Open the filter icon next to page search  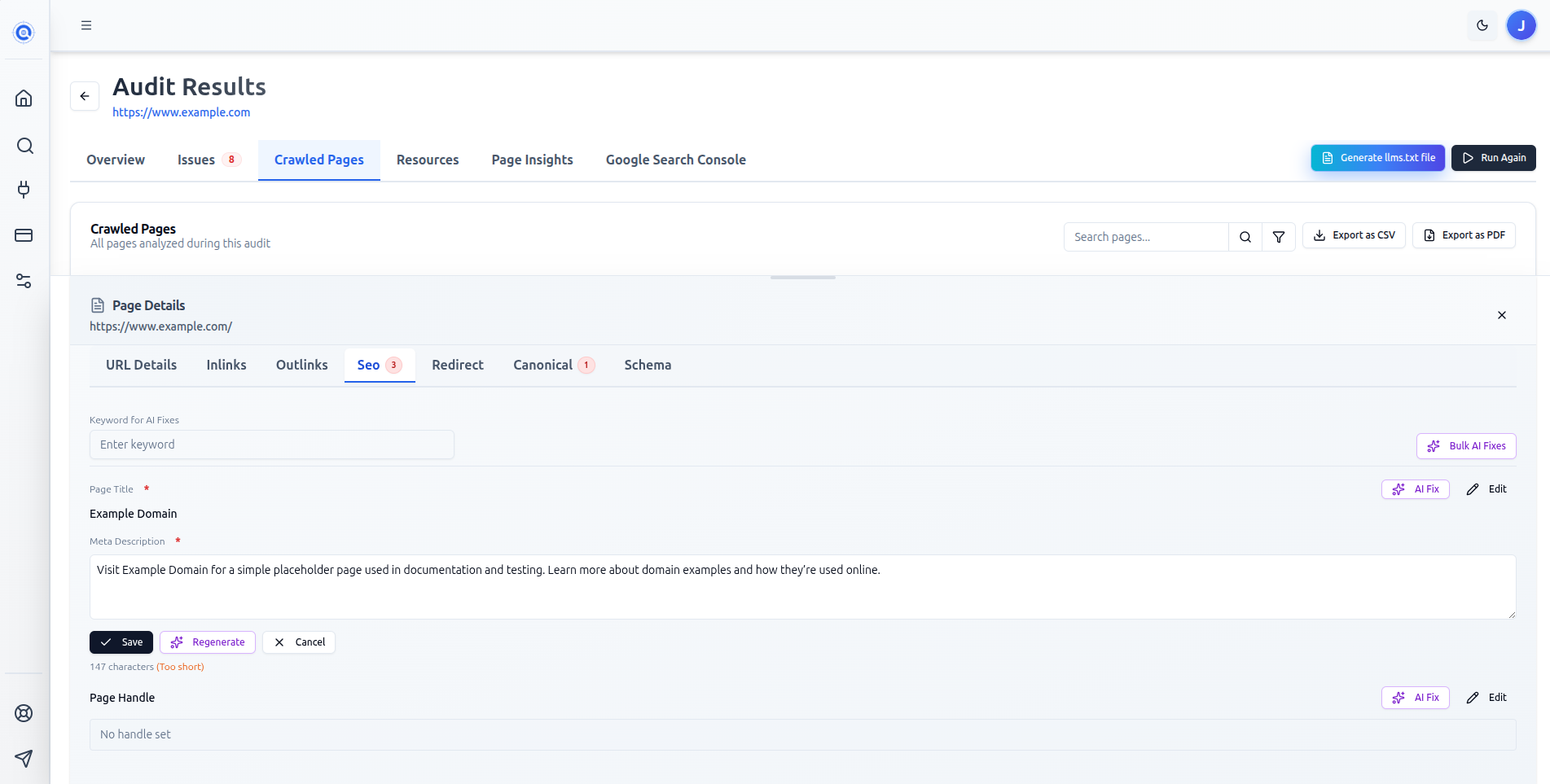(x=1279, y=236)
